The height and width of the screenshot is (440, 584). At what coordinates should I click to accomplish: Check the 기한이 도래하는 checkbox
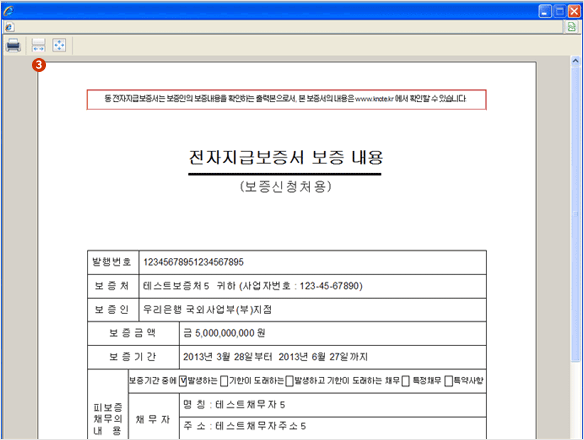[224, 381]
